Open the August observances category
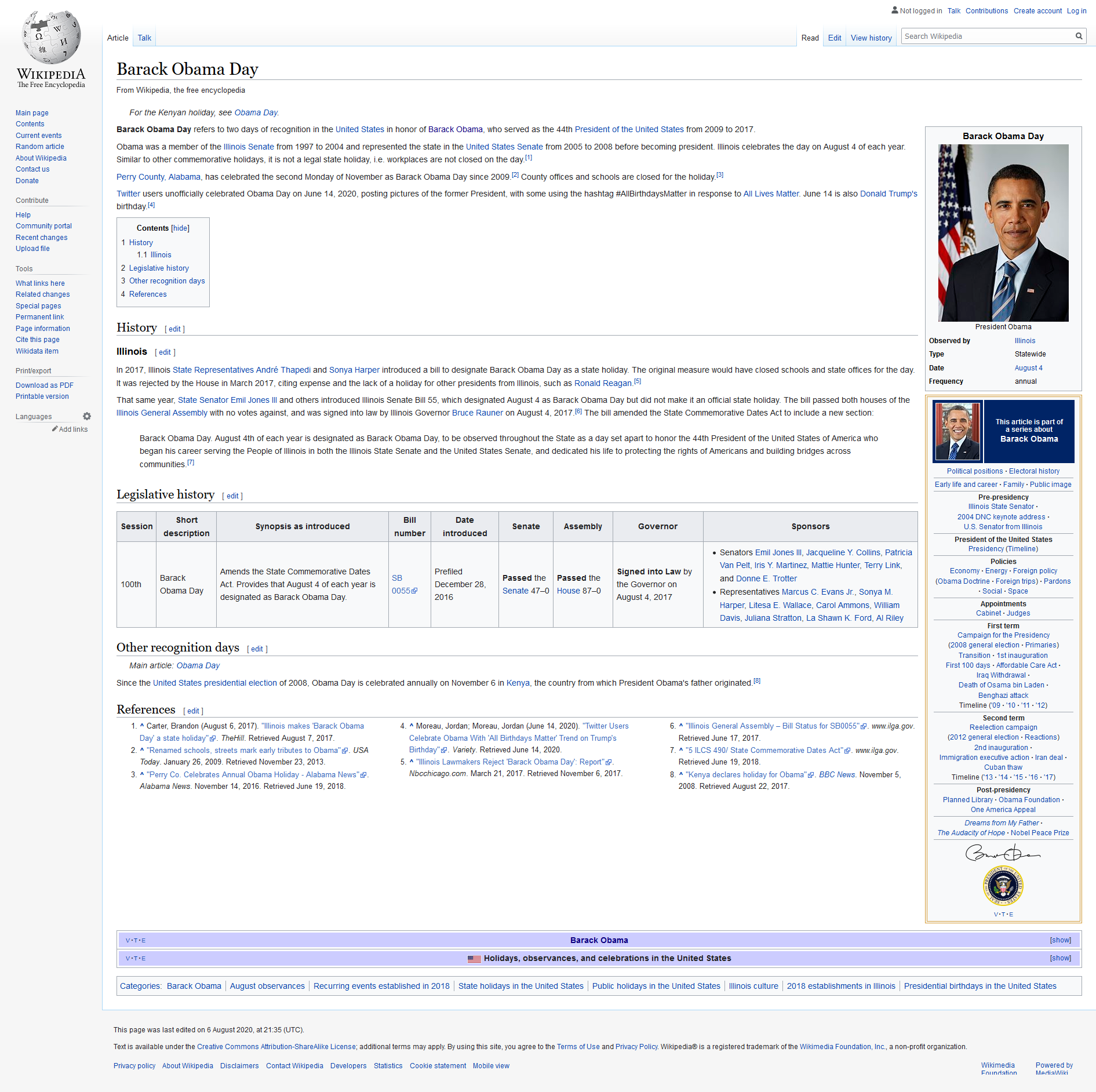 coord(267,986)
